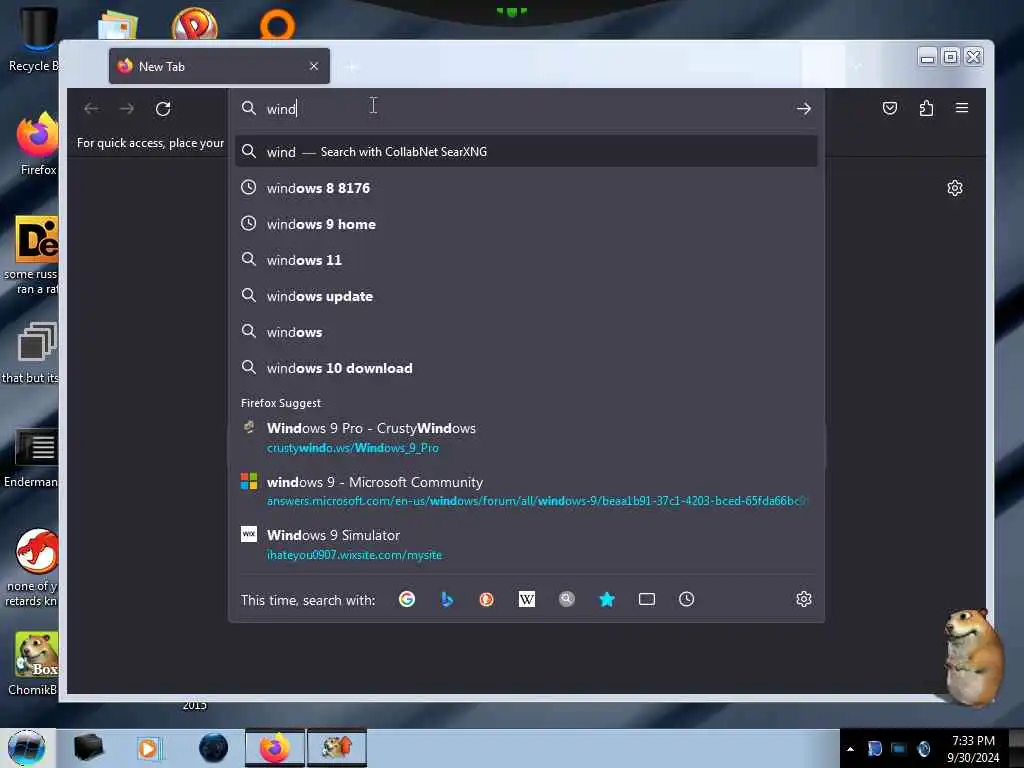Search this time with grey magnifier engine
Image resolution: width=1024 pixels, height=768 pixels.
pos(567,599)
